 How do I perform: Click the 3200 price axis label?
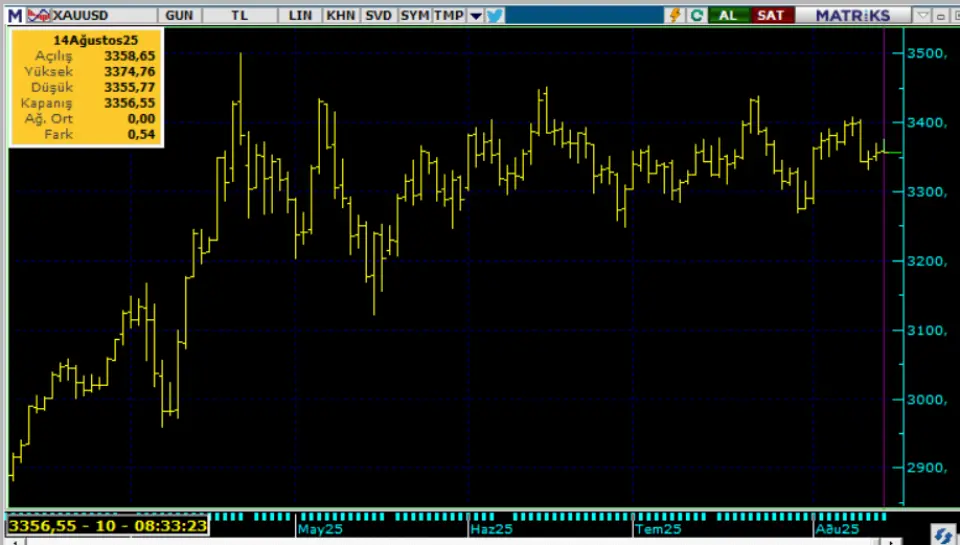[927, 261]
